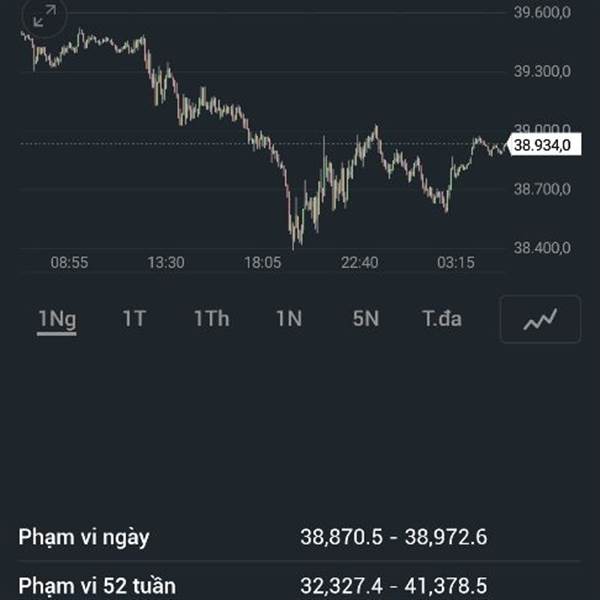Click the 18:05 time axis label

263,262
